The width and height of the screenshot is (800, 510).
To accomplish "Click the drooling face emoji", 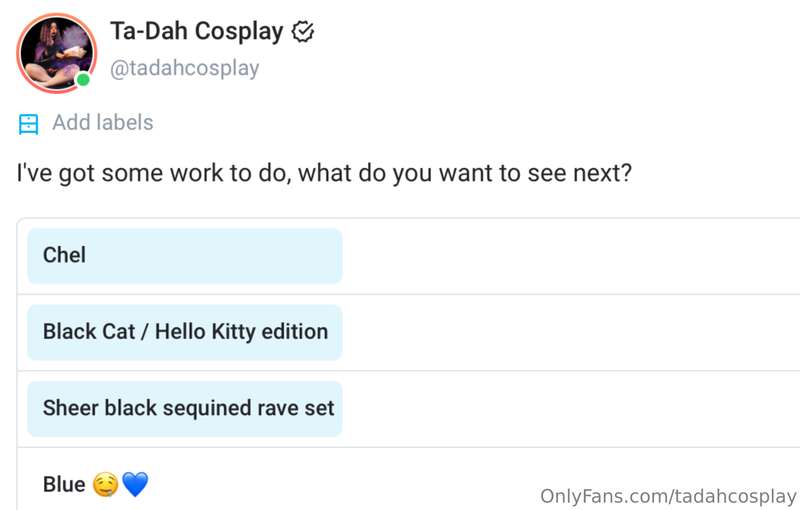I will [x=106, y=484].
